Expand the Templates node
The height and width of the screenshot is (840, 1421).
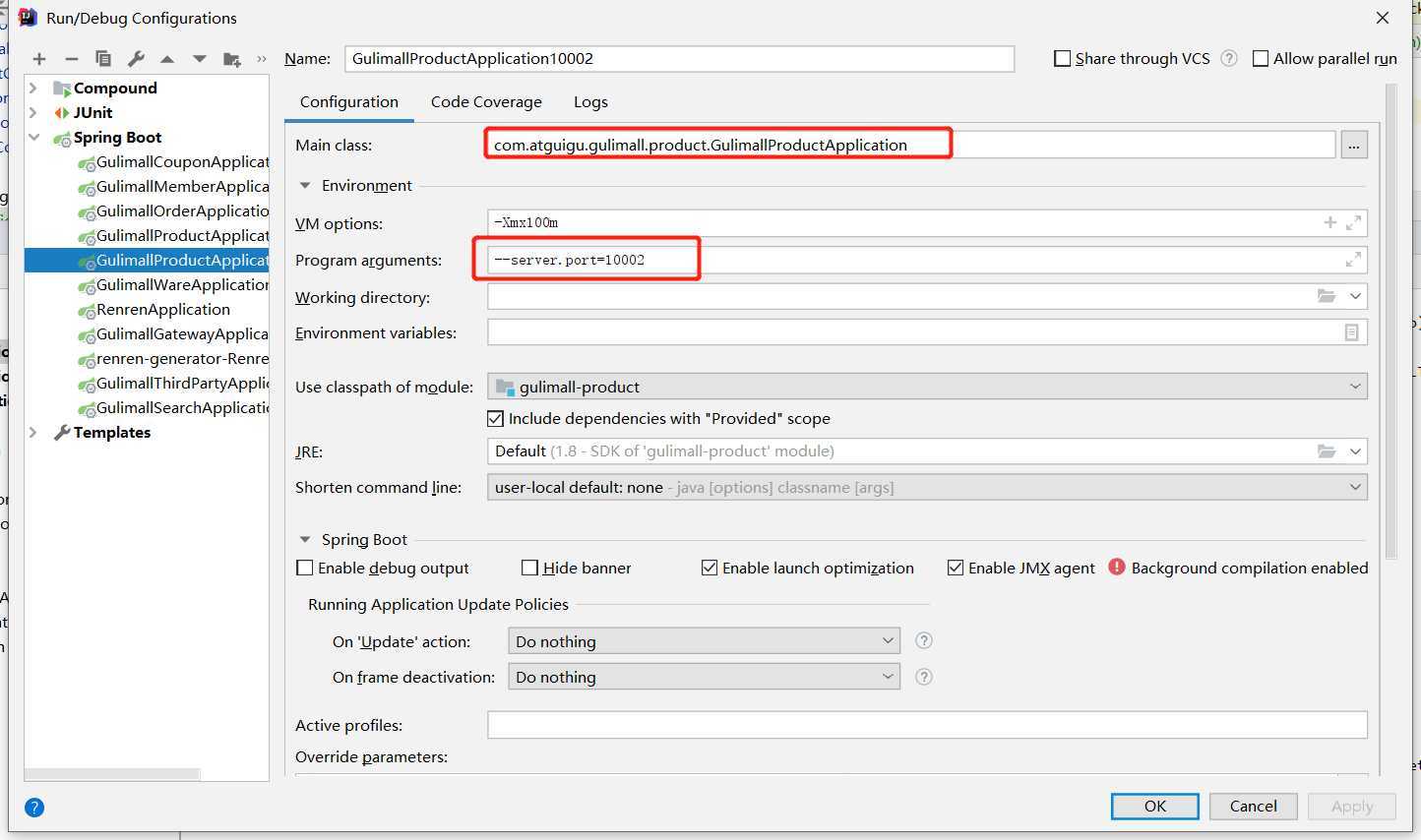click(x=33, y=432)
